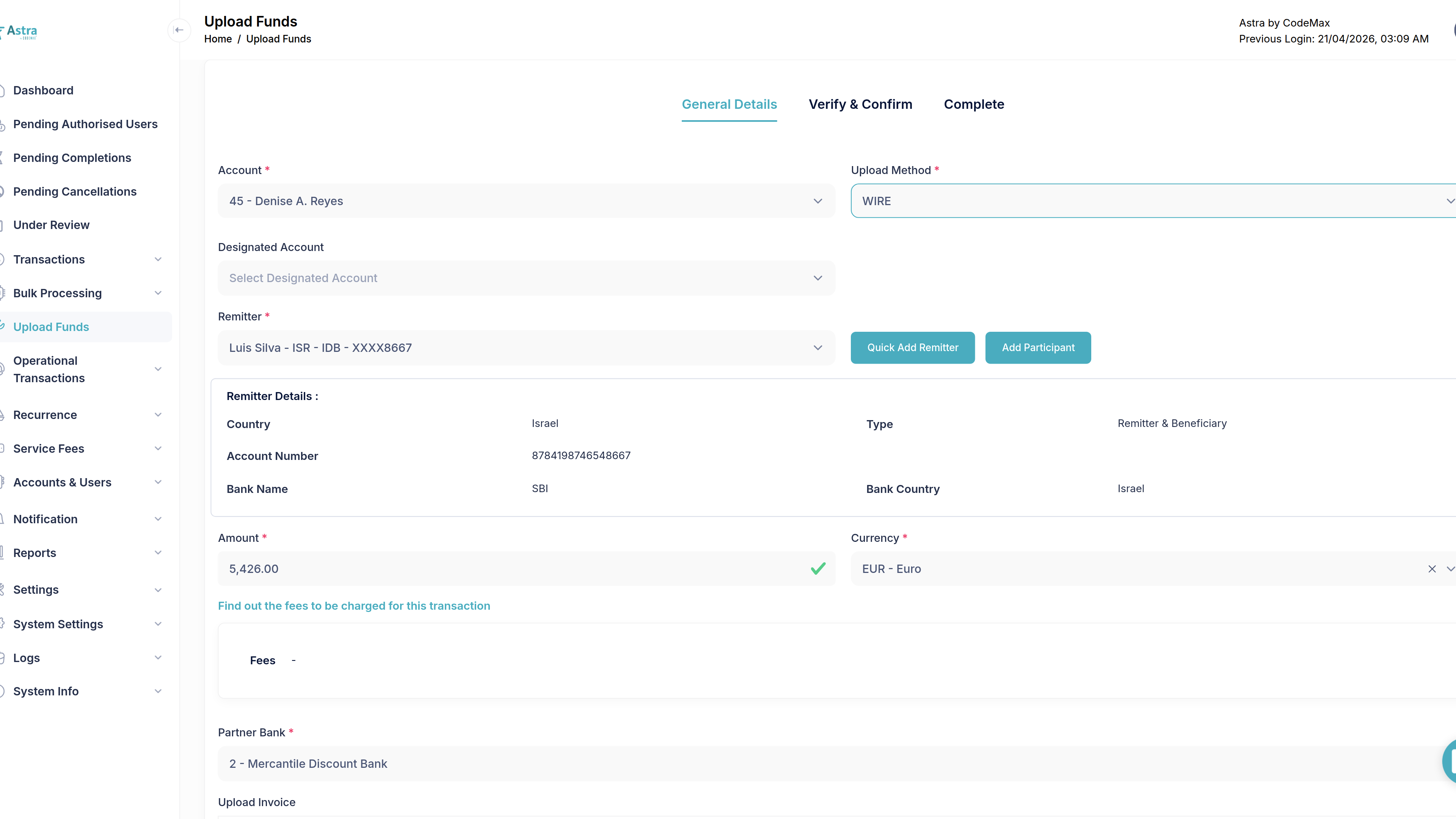Expand System Settings menu chevron
1456x819 pixels.
pos(158,624)
